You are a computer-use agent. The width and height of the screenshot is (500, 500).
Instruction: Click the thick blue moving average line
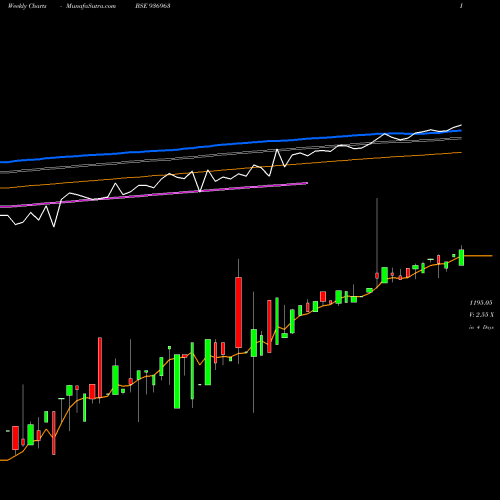click(x=231, y=144)
